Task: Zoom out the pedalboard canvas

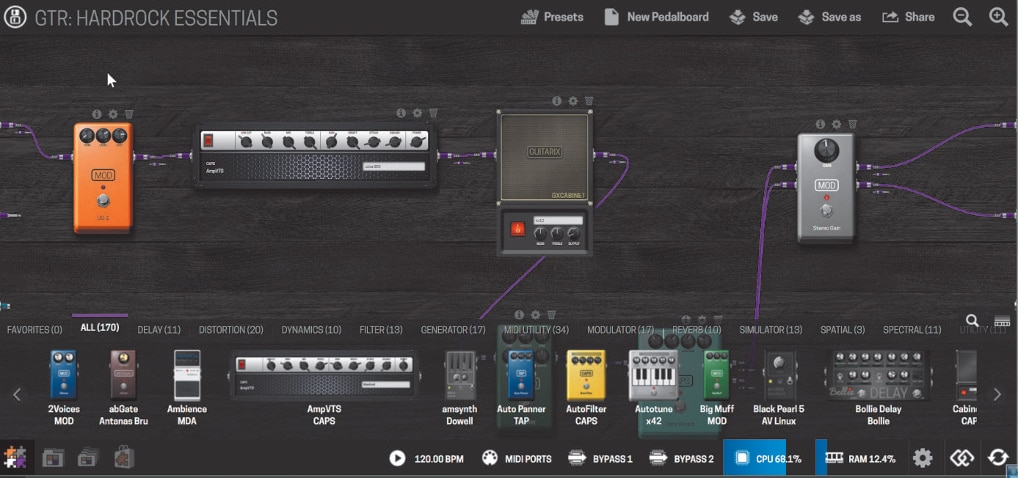Action: tap(962, 17)
